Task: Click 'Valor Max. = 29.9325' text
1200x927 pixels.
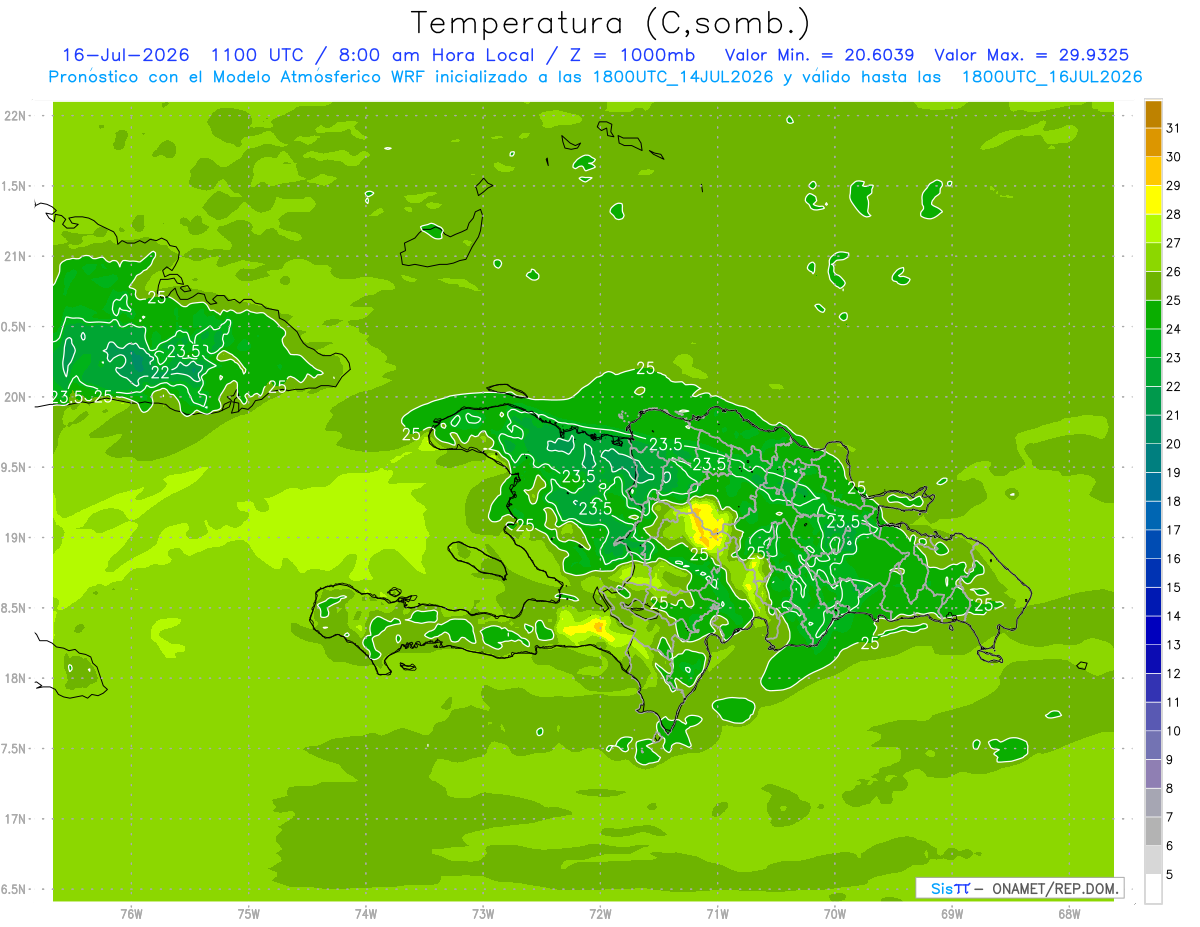Action: 1032,54
